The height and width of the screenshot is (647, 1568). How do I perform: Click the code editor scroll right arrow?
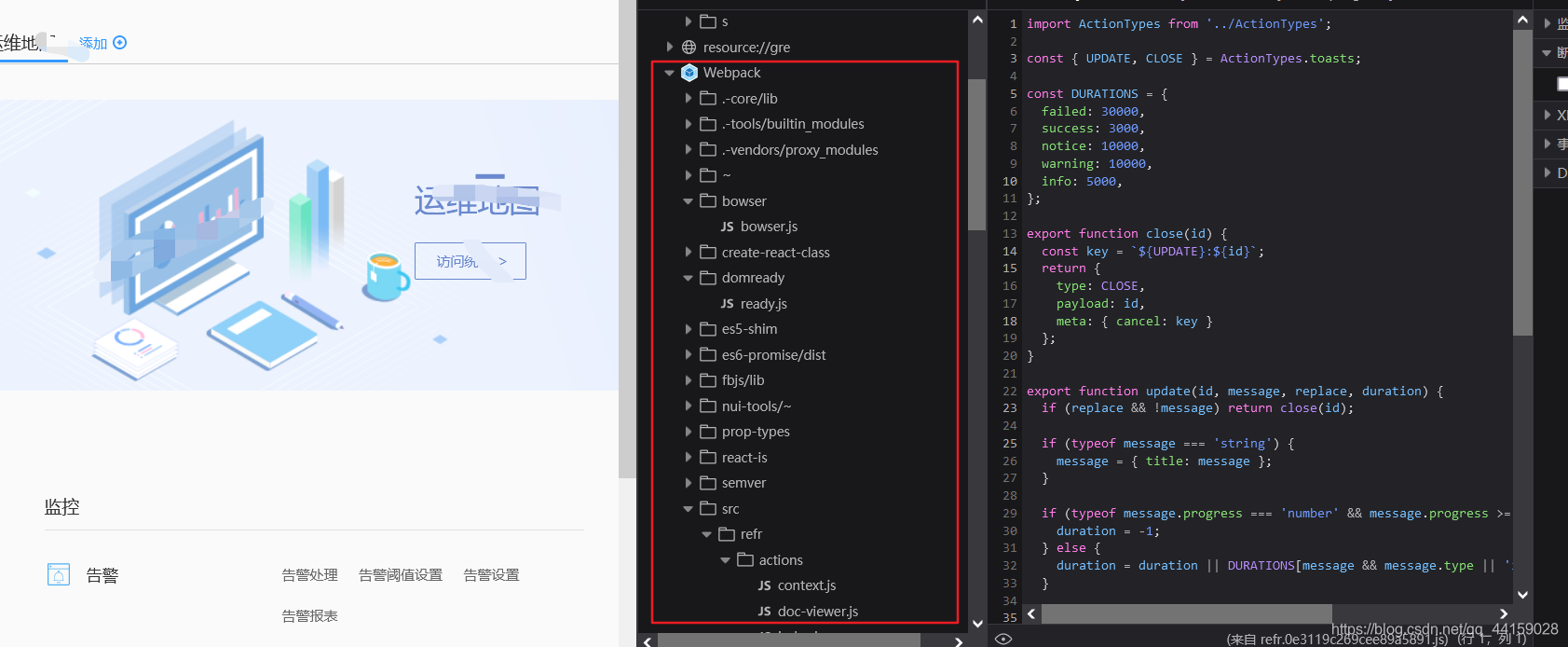pos(1504,613)
